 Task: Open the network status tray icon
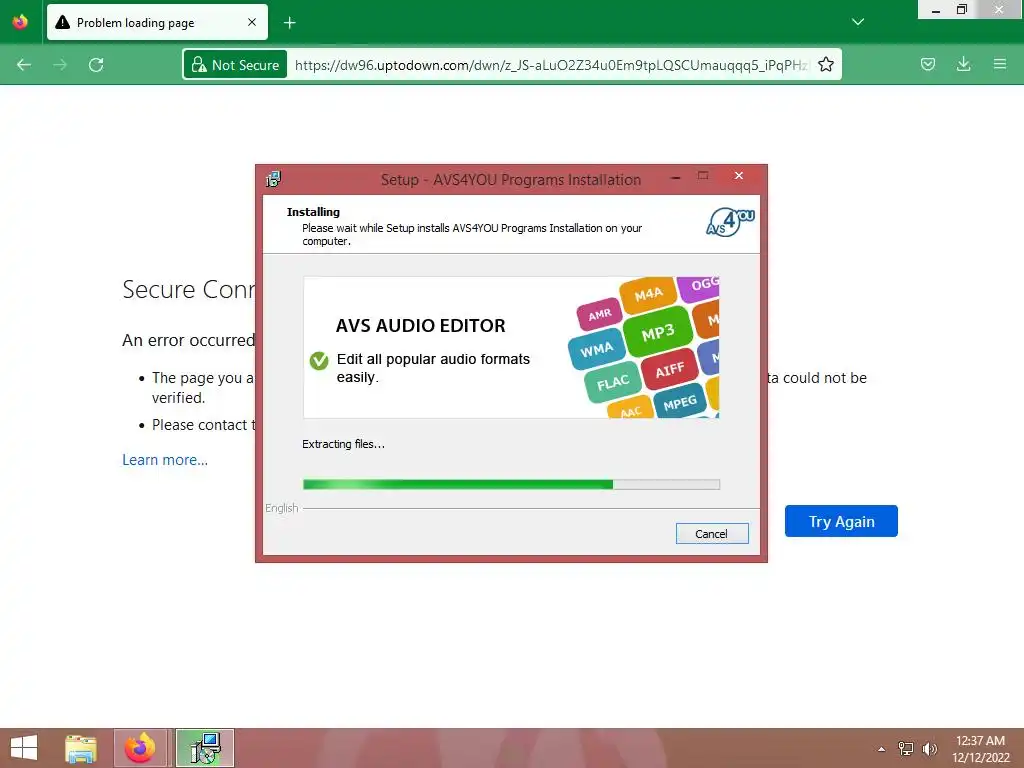pyautogui.click(x=906, y=748)
